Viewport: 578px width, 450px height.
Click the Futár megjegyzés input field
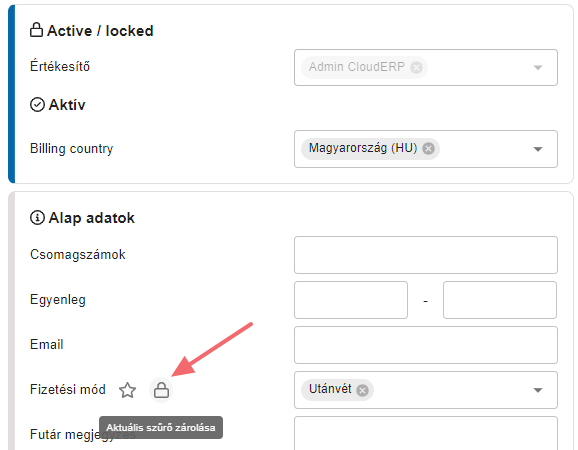[x=426, y=433]
